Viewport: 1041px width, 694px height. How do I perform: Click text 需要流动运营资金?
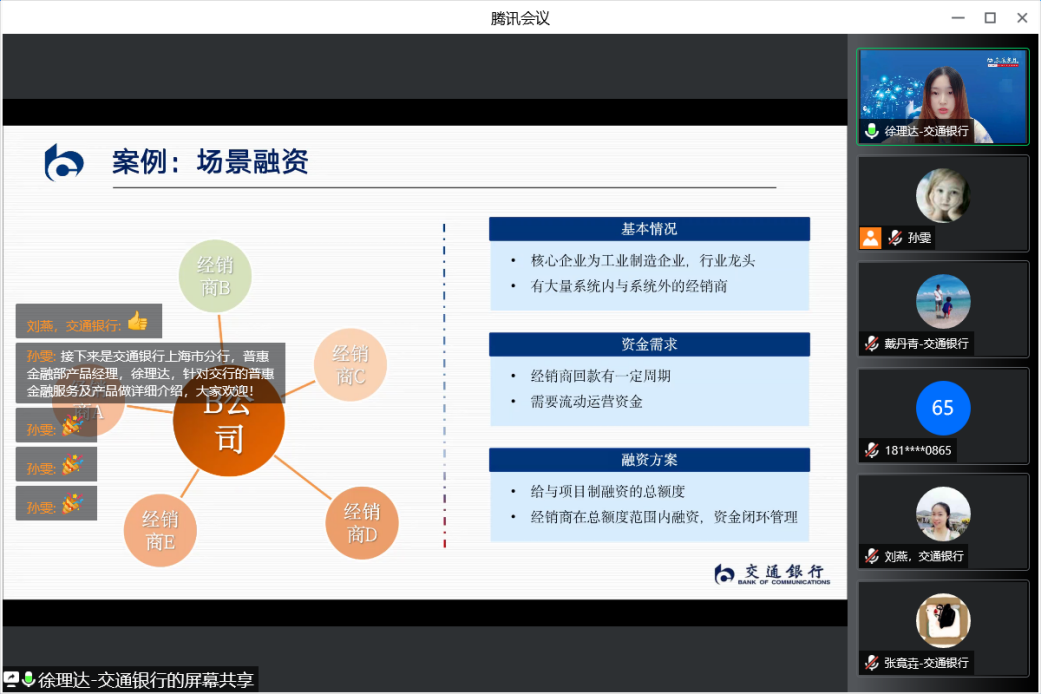point(586,402)
